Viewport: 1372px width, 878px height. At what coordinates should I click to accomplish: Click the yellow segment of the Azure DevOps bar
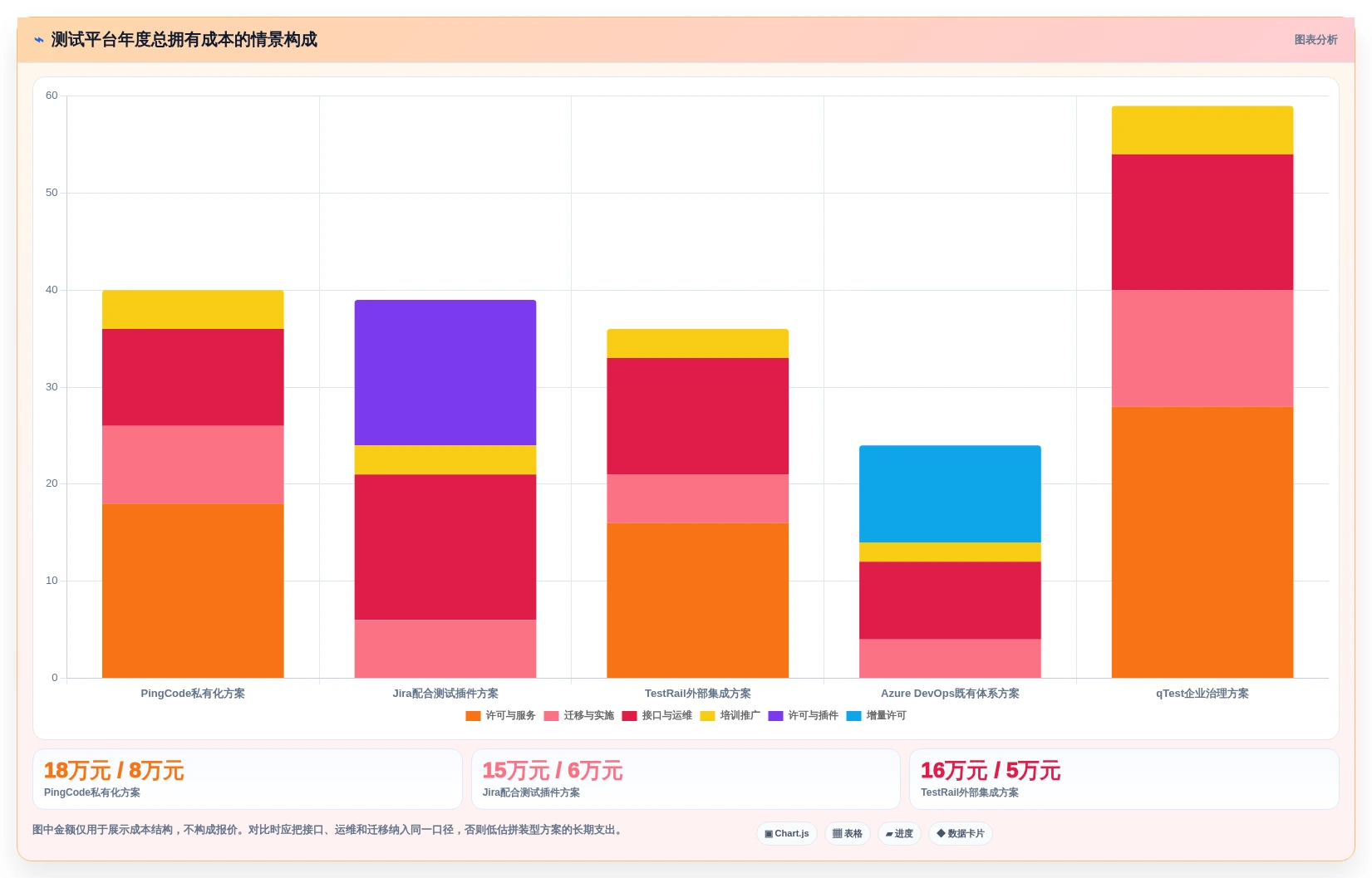coord(950,552)
